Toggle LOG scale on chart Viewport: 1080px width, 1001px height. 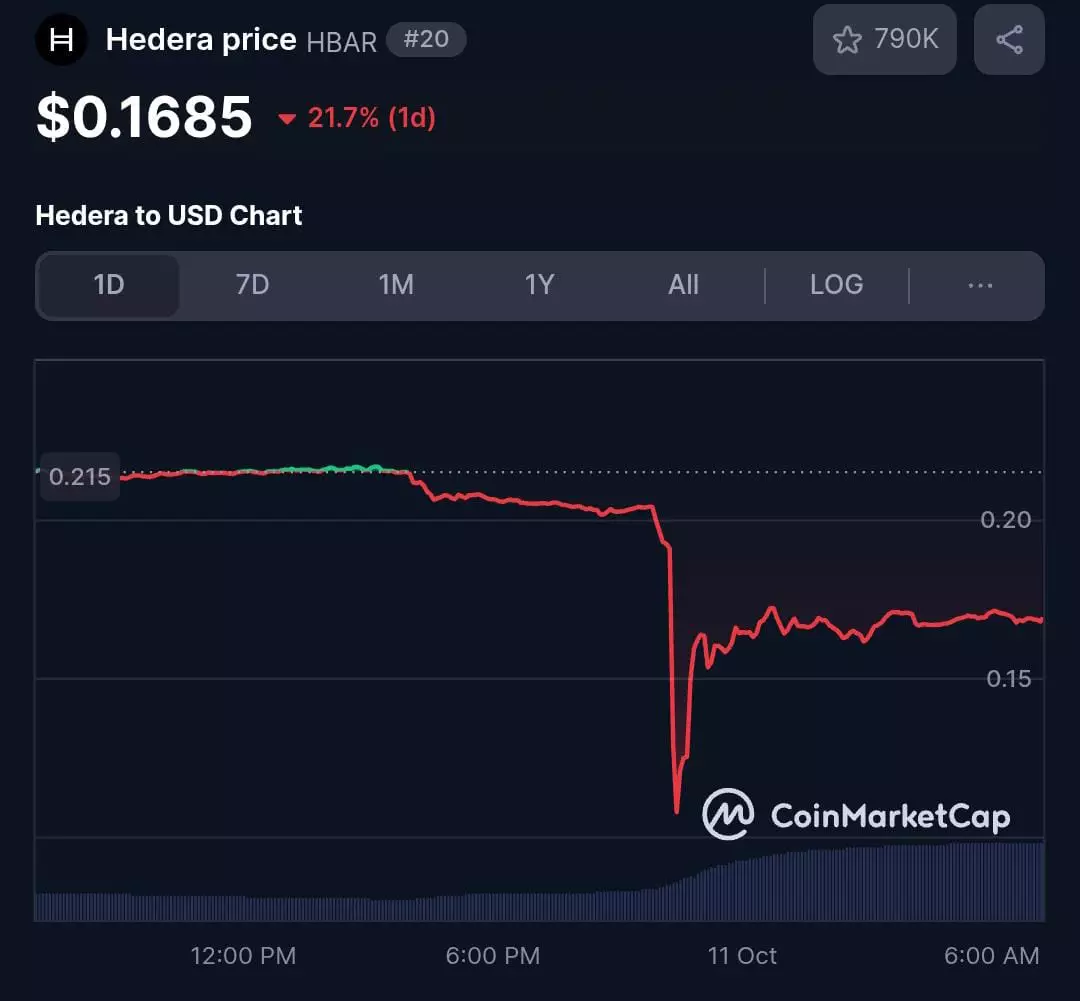click(x=836, y=285)
